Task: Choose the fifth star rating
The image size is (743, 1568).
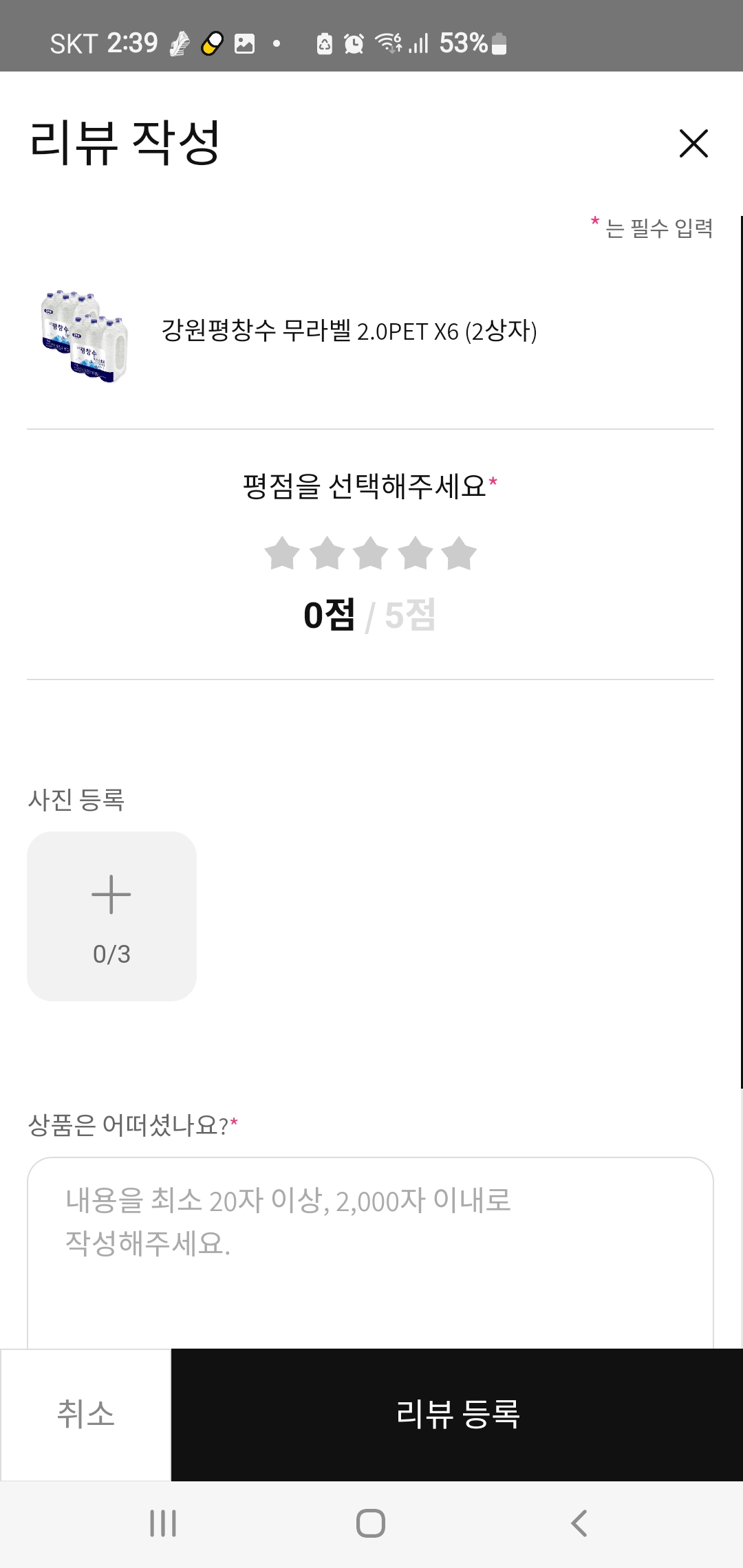Action: pyautogui.click(x=460, y=554)
